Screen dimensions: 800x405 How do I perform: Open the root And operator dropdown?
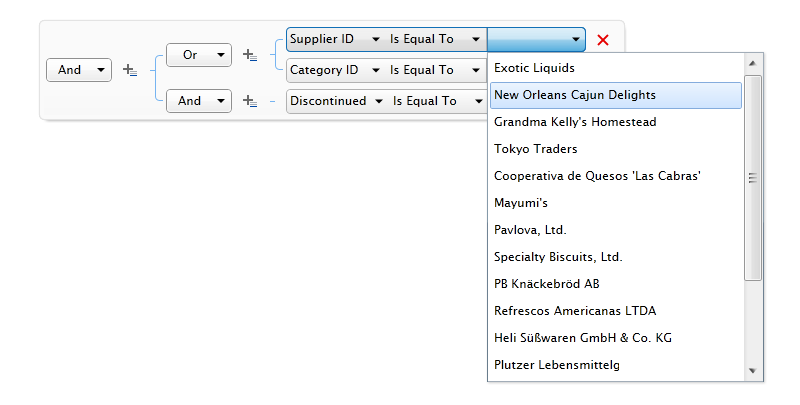pyautogui.click(x=79, y=70)
